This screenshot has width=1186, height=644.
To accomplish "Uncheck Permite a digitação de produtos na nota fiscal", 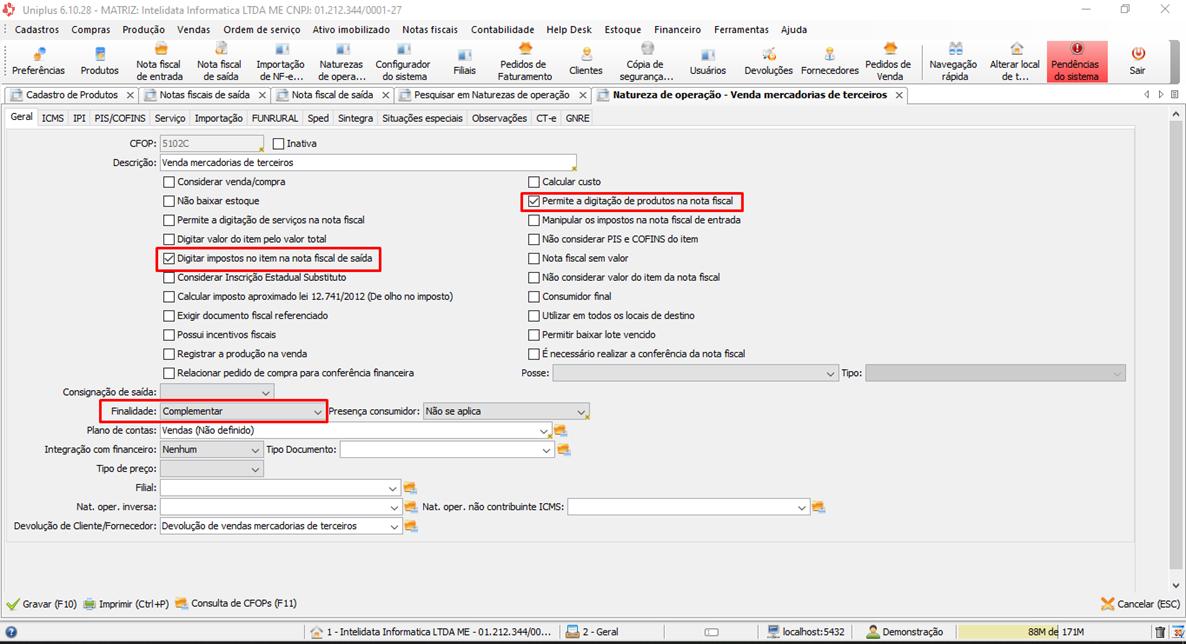I will [x=534, y=201].
